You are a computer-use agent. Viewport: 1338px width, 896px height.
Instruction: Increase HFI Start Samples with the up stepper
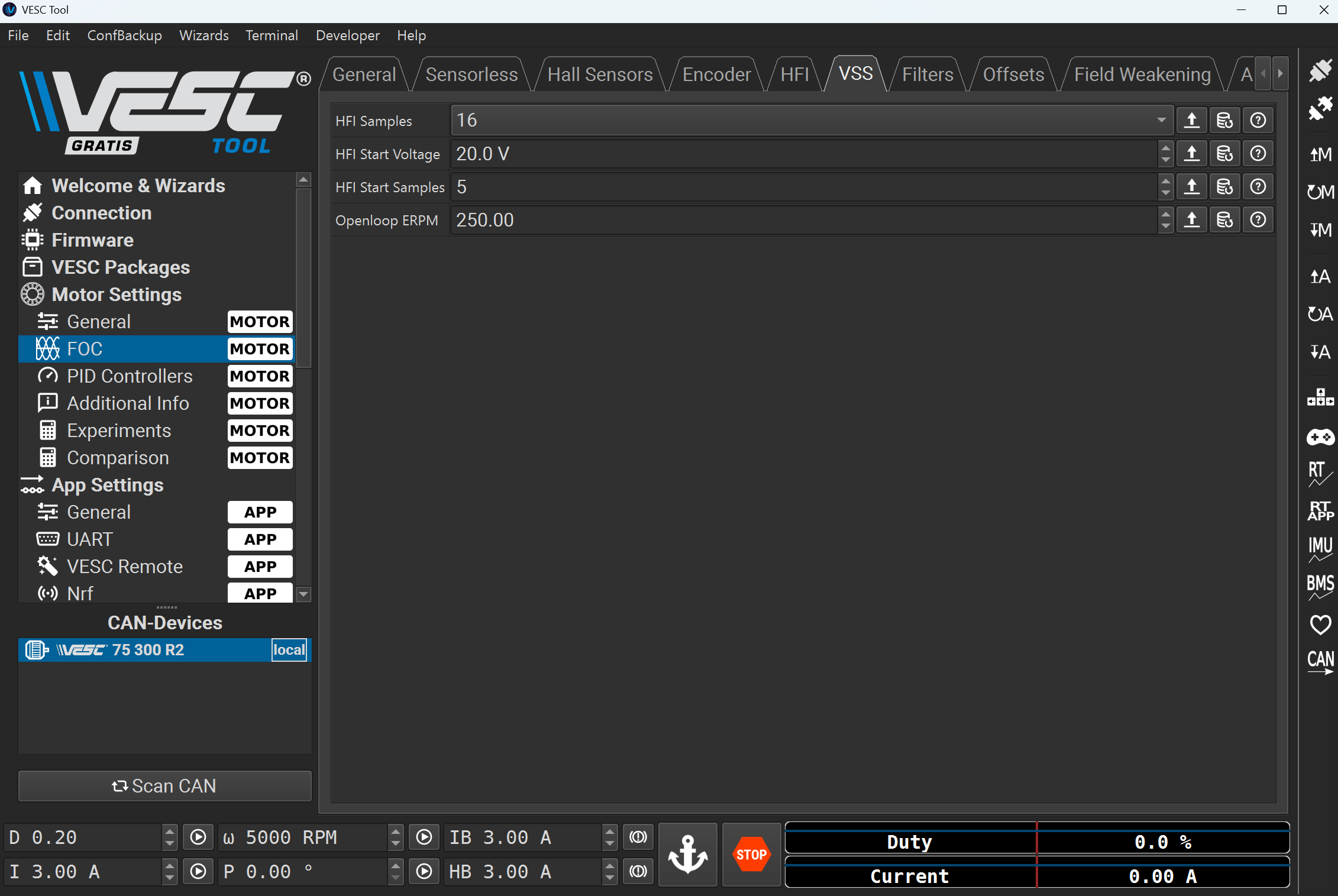pos(1165,181)
